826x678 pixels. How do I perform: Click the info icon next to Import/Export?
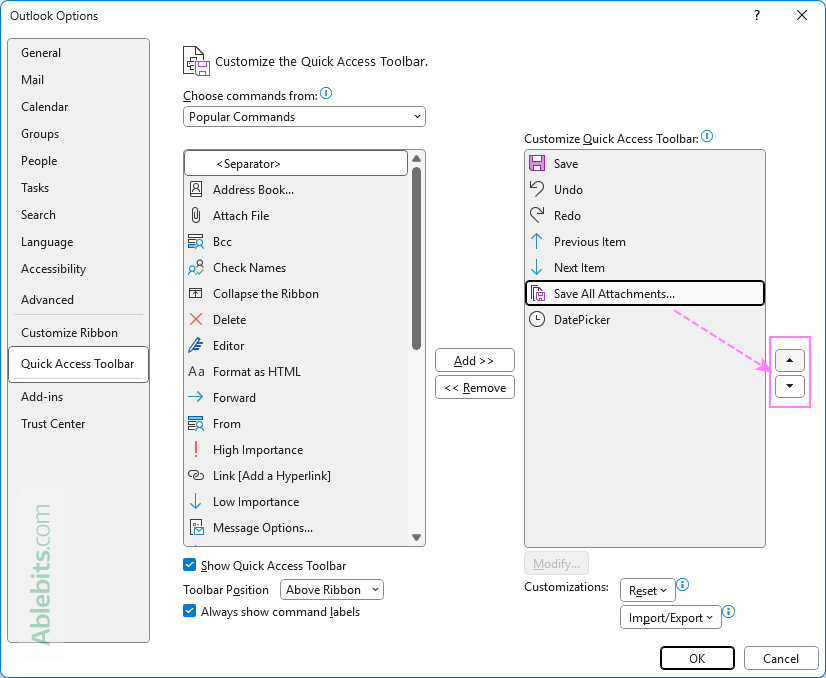[729, 611]
